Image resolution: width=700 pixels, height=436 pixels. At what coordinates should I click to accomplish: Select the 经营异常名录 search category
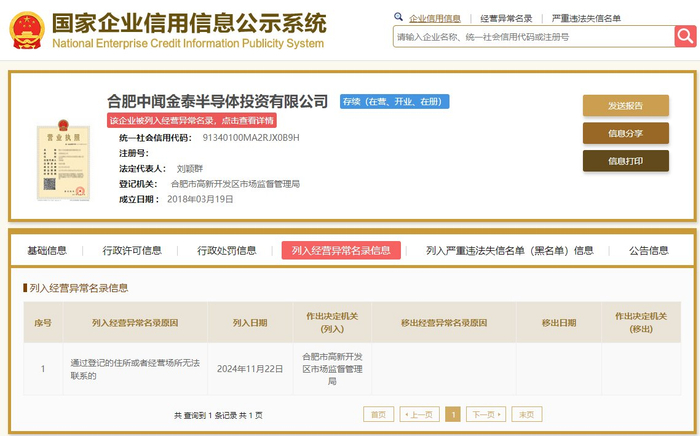coord(506,18)
